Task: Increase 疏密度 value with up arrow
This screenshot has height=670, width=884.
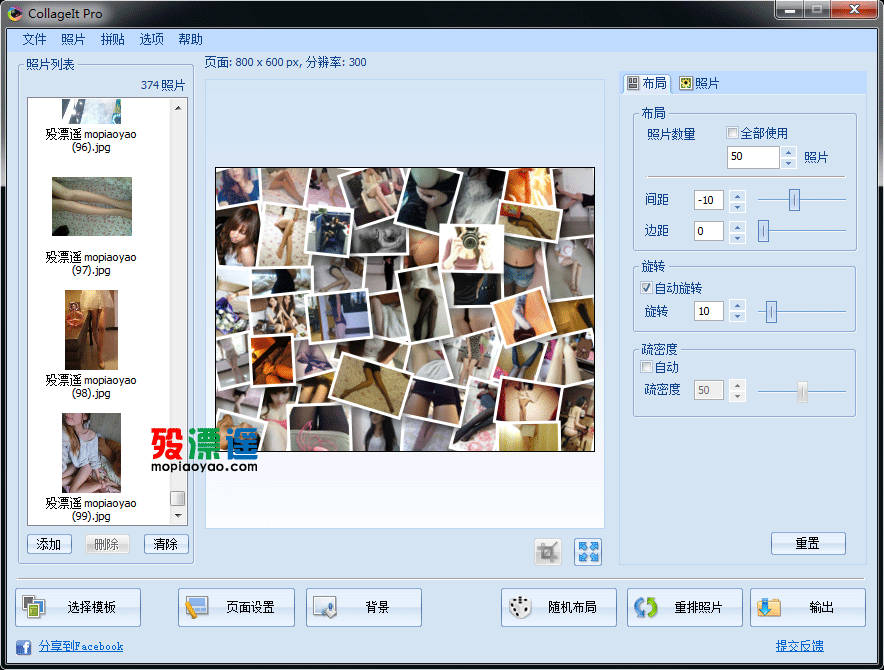Action: click(x=737, y=385)
